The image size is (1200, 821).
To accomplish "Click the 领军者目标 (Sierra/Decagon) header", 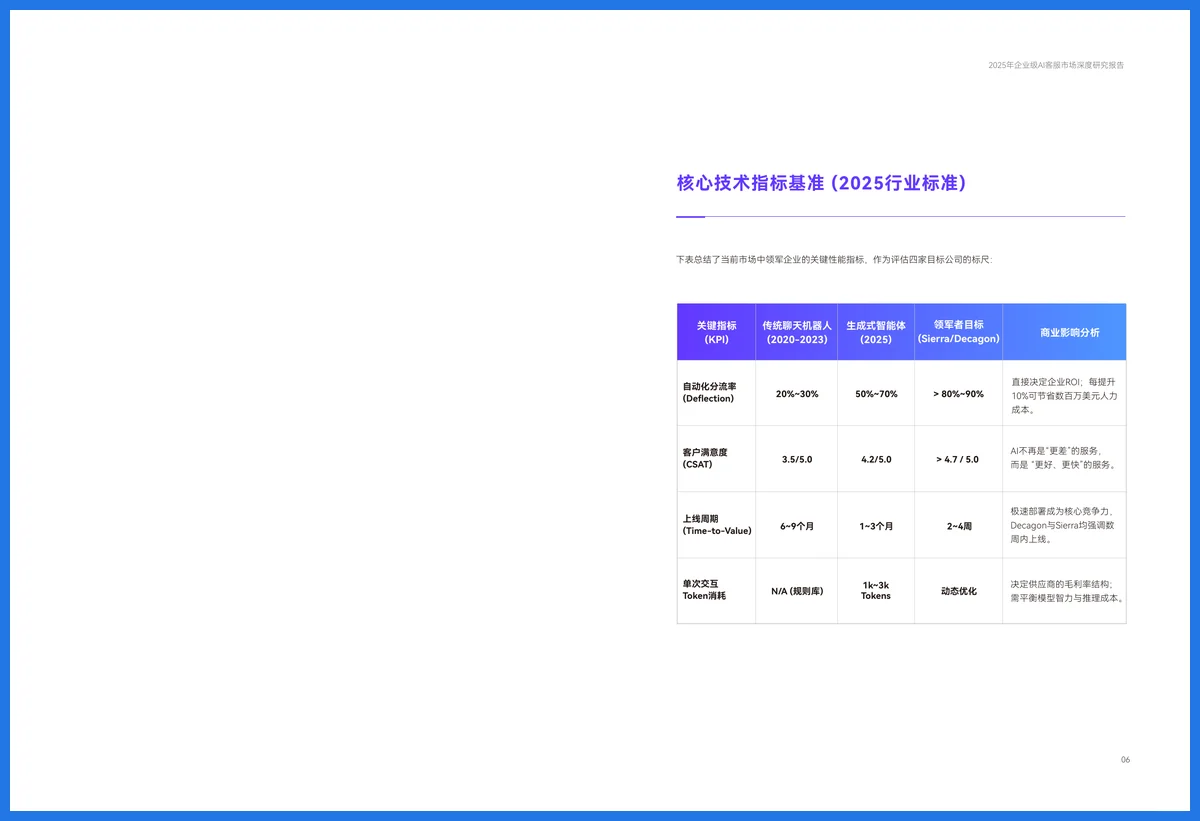I will click(957, 331).
